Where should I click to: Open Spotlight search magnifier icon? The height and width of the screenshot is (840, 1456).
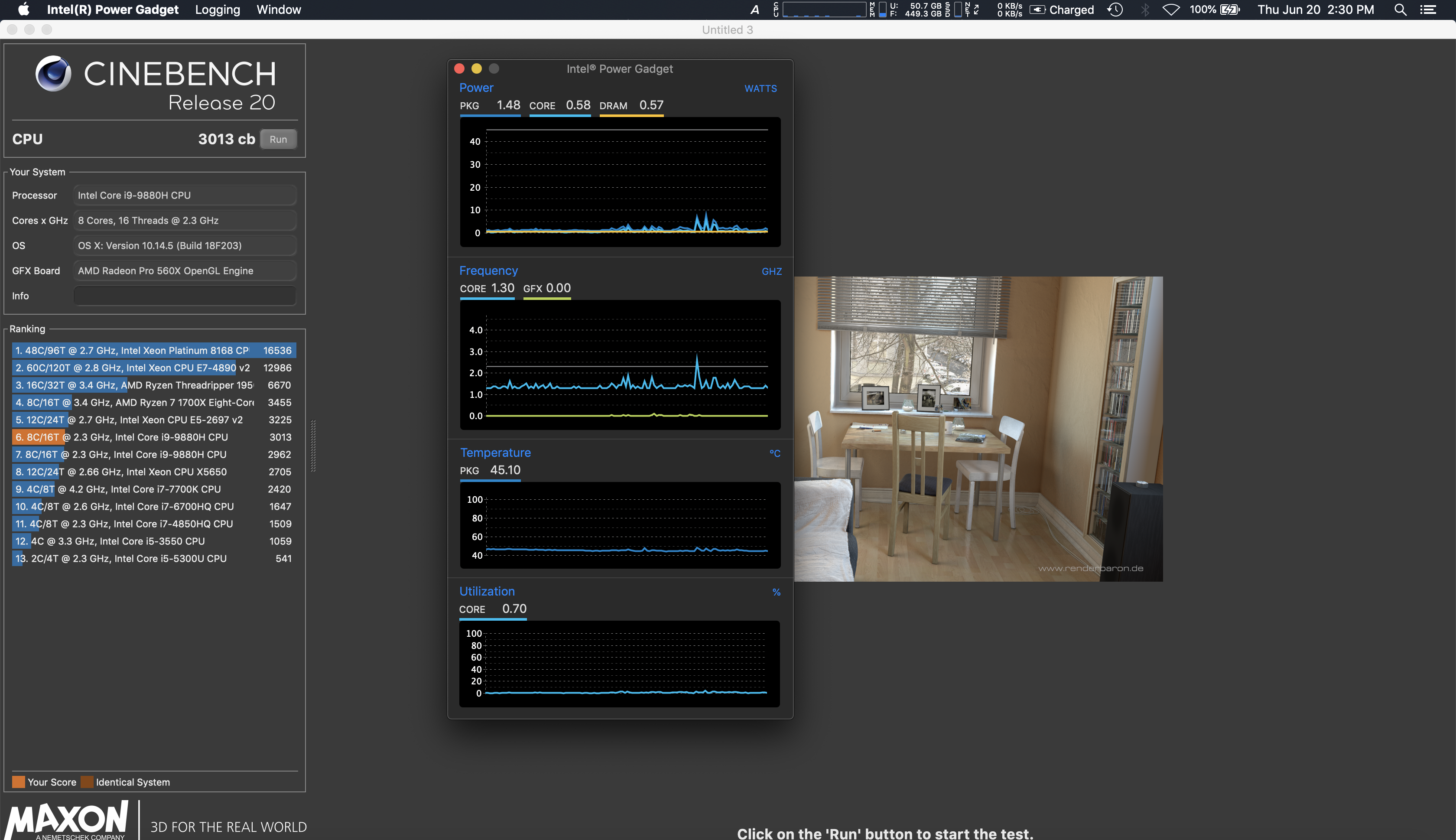(x=1400, y=9)
